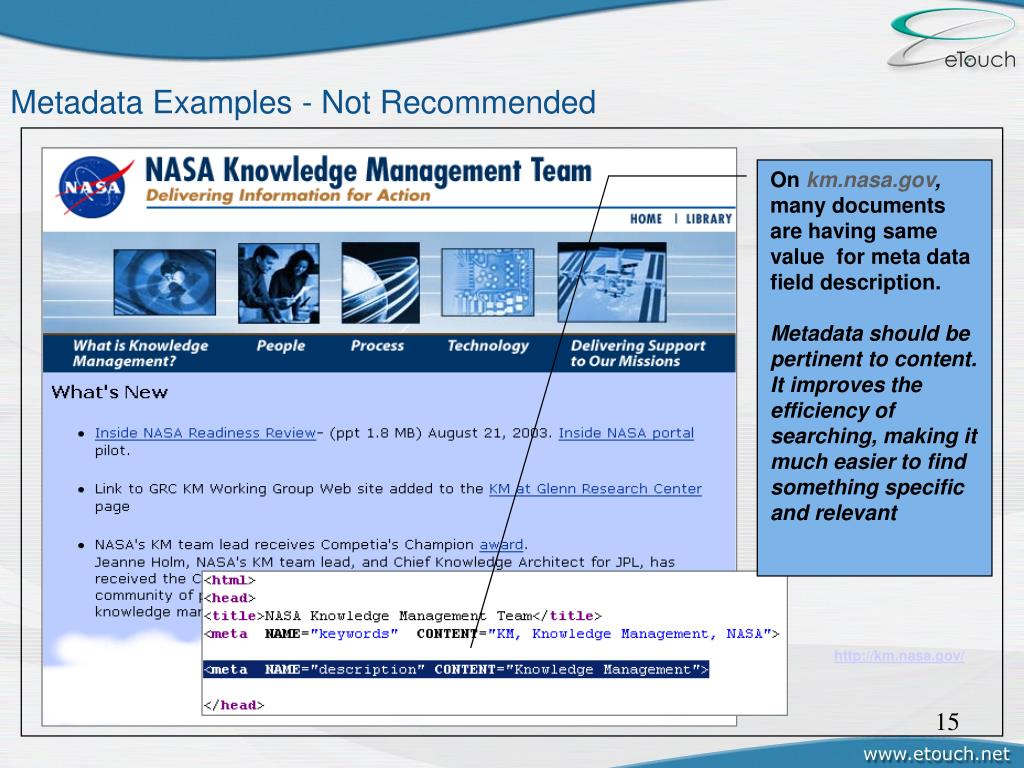1024x768 pixels.
Task: Click the www.etouch.net footer text
Action: (x=936, y=754)
